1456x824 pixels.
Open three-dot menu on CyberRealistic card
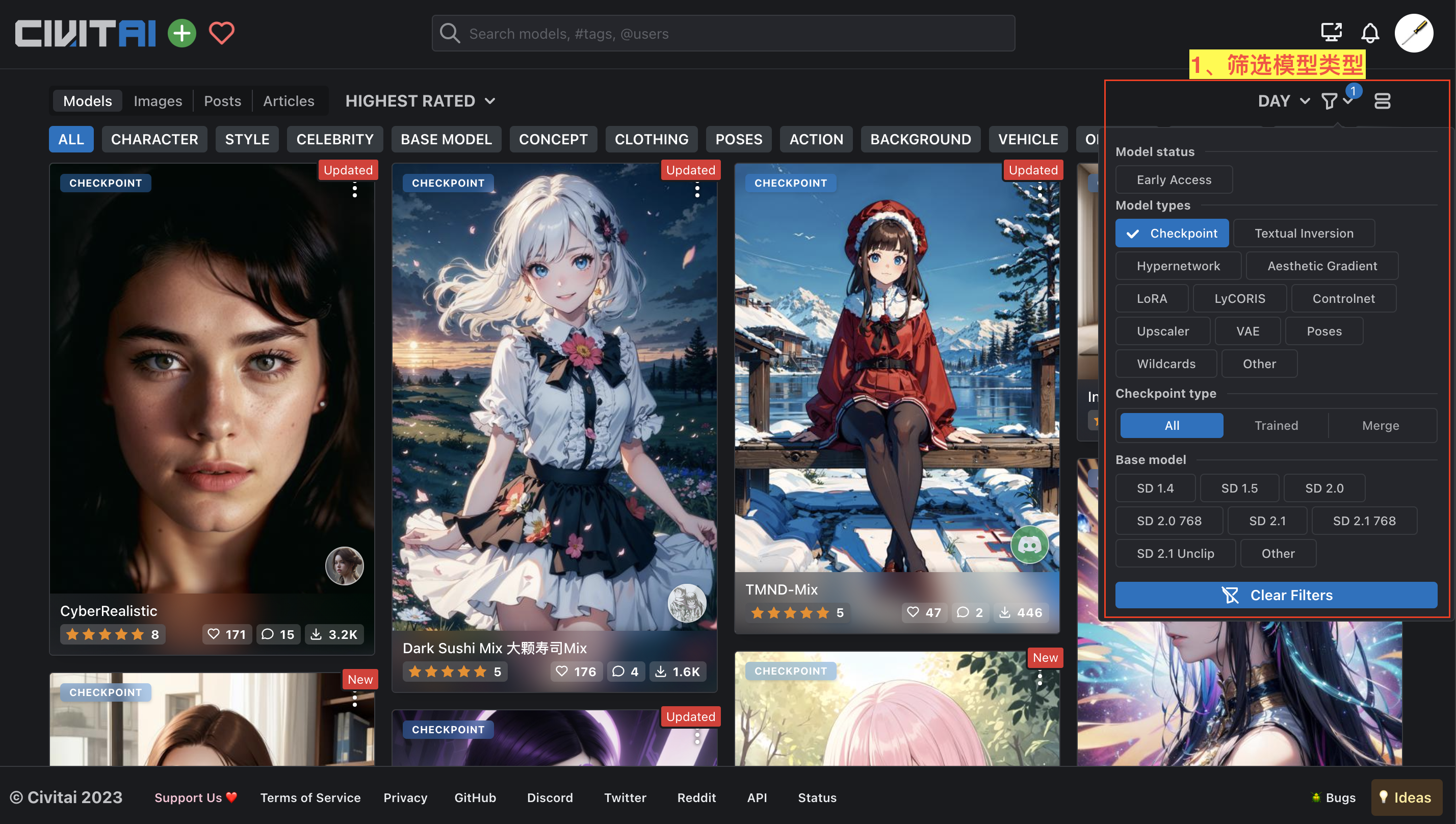click(x=355, y=190)
